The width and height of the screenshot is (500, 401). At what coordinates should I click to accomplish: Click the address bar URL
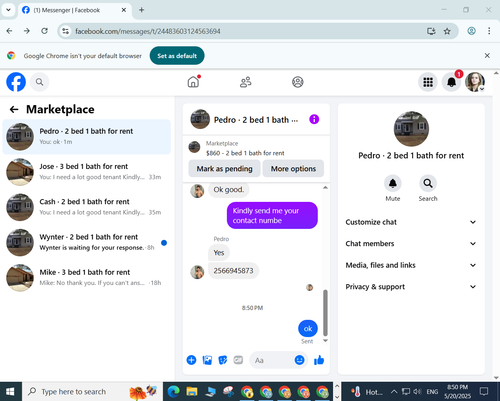pyautogui.click(x=148, y=31)
